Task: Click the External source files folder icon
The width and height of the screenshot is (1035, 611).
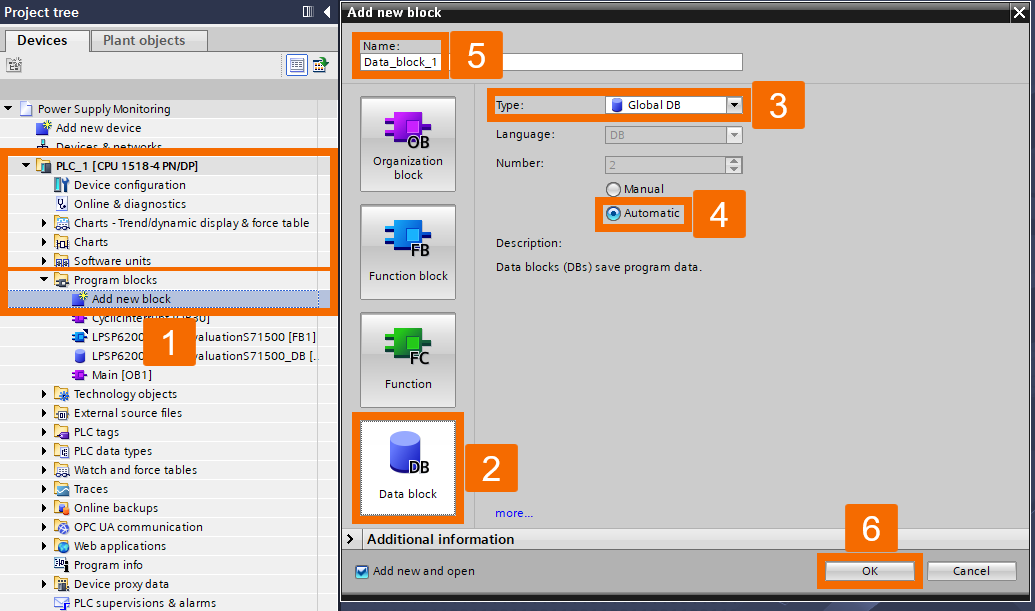Action: [61, 413]
